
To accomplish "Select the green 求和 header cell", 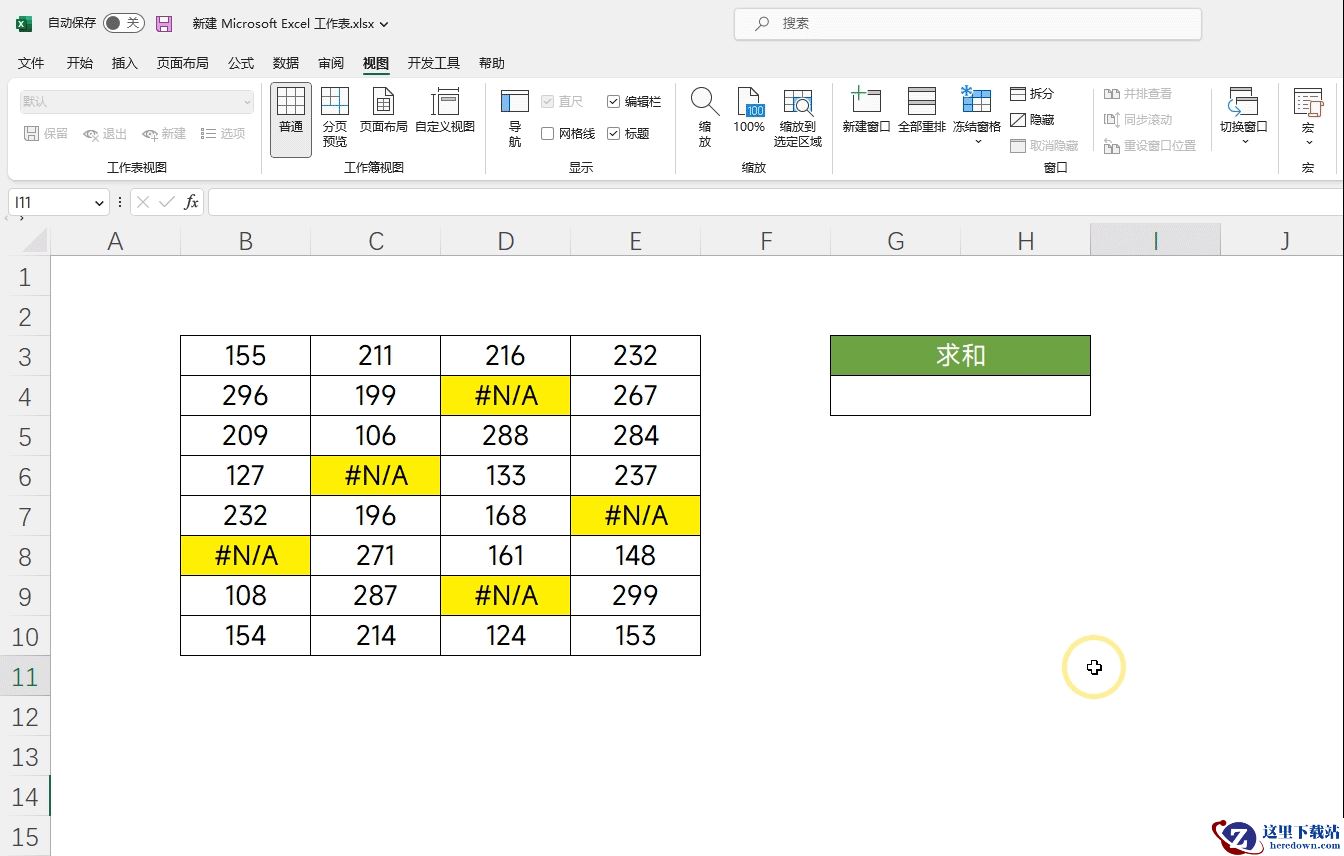I will pos(960,356).
